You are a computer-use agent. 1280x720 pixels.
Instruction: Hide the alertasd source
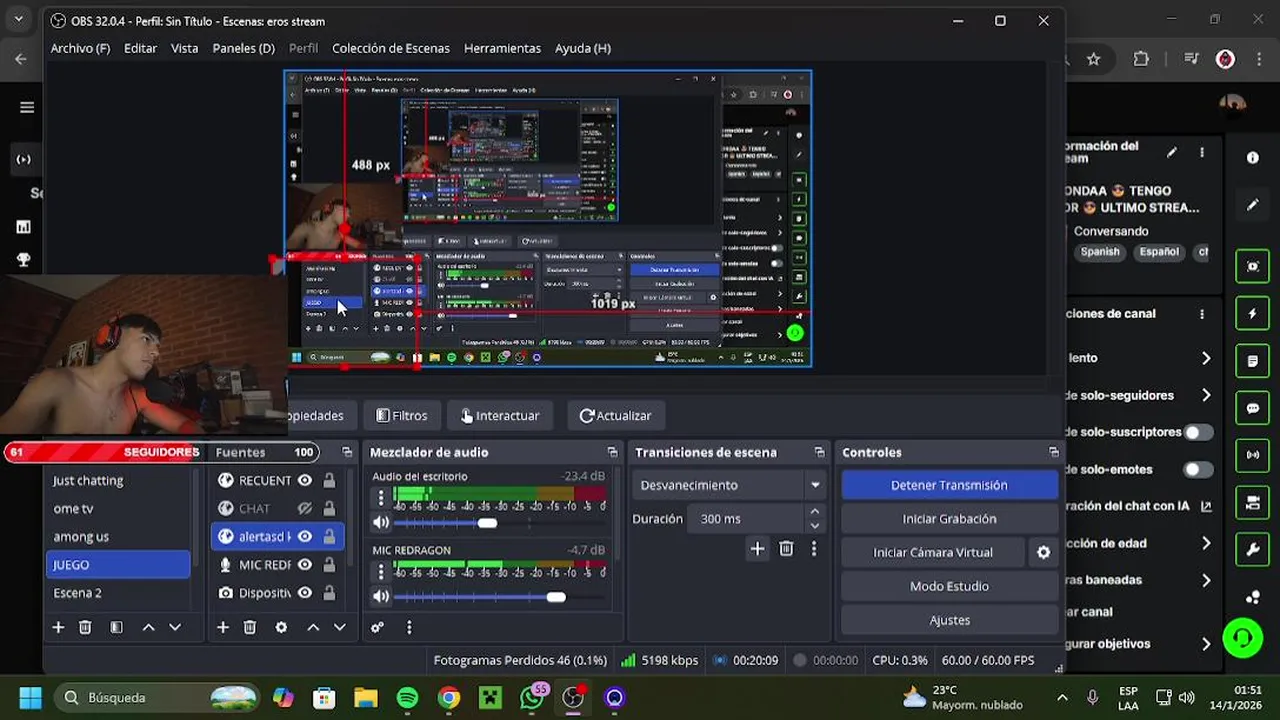point(305,536)
